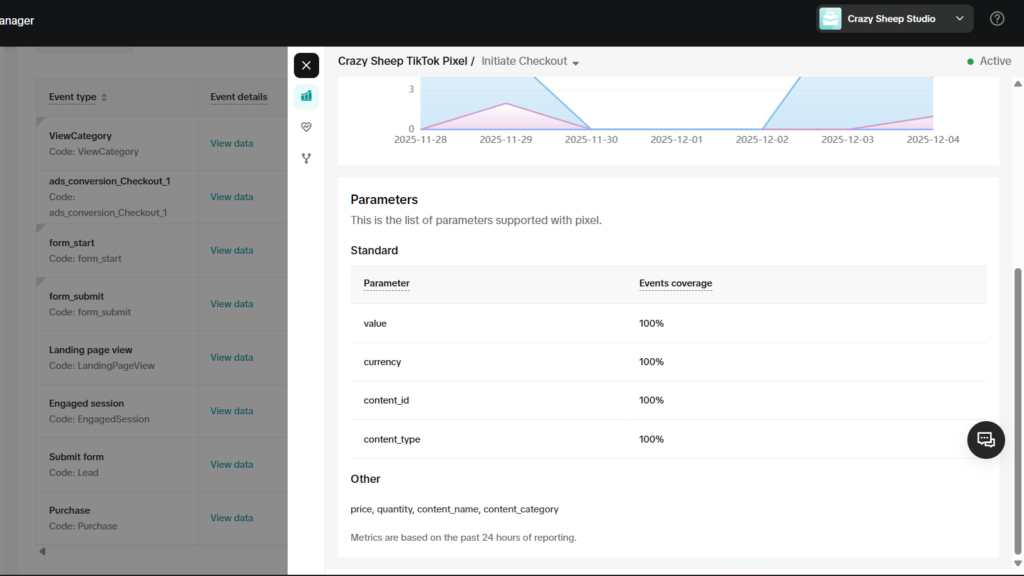Image resolution: width=1024 pixels, height=576 pixels.
Task: Click the Event details column header
Action: click(x=238, y=98)
